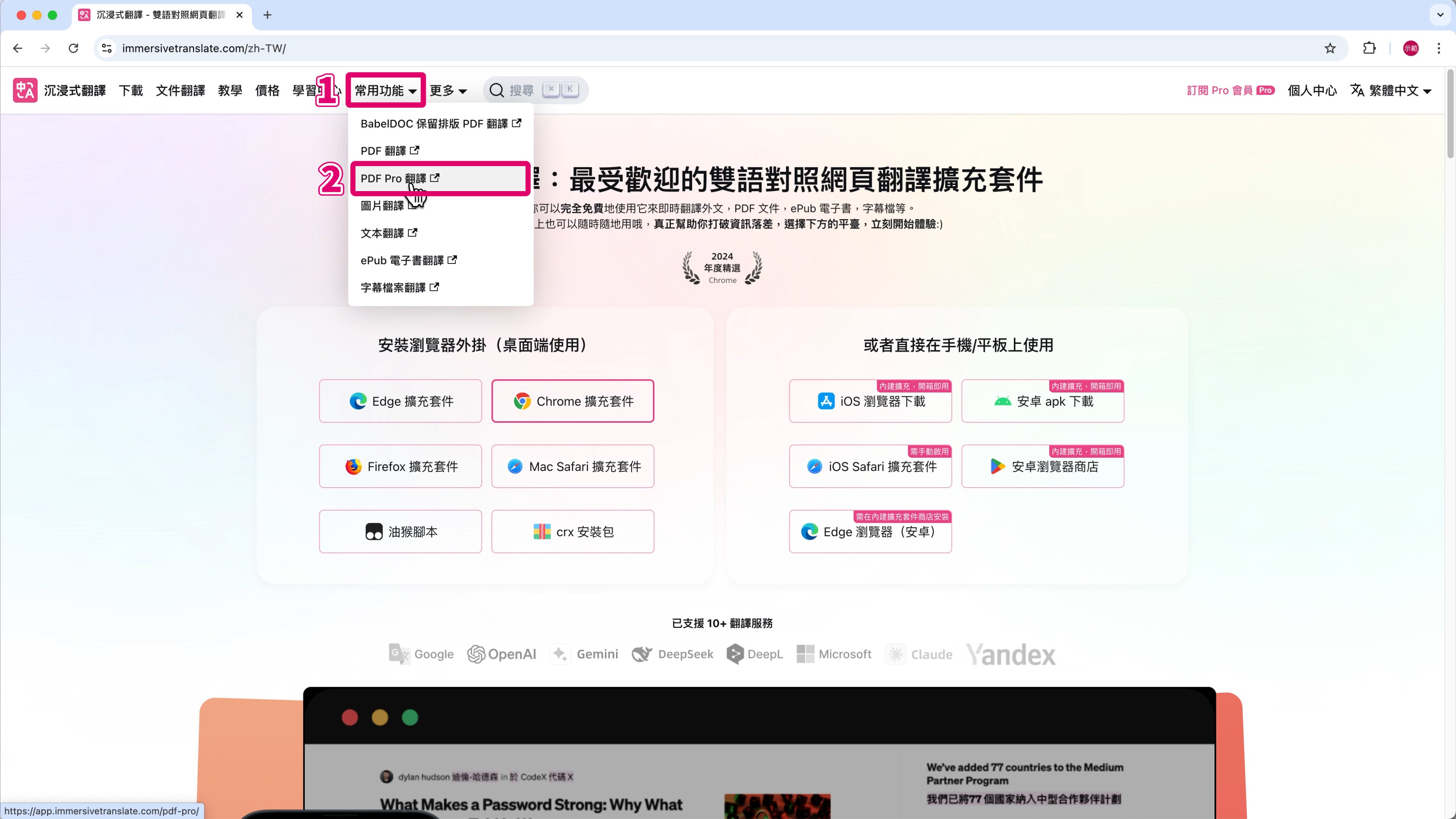This screenshot has width=1456, height=819.
Task: Click the crx 安裝包 button
Action: 573,532
